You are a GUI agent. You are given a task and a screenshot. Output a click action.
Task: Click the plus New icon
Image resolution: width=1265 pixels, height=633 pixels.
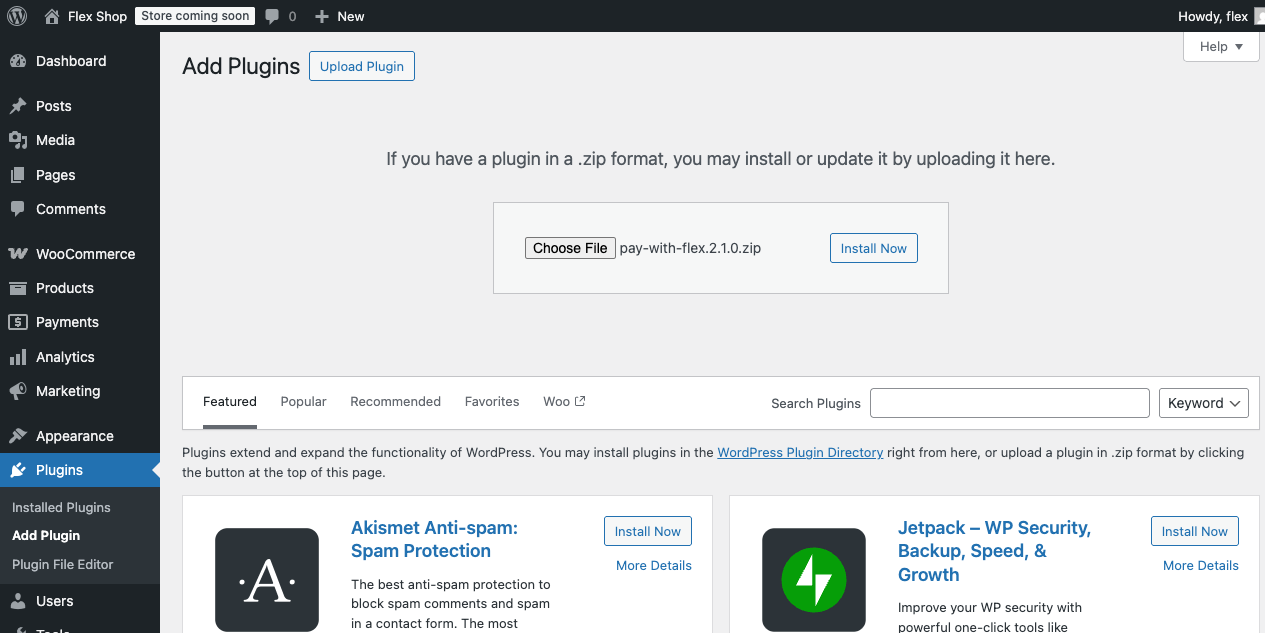(321, 16)
